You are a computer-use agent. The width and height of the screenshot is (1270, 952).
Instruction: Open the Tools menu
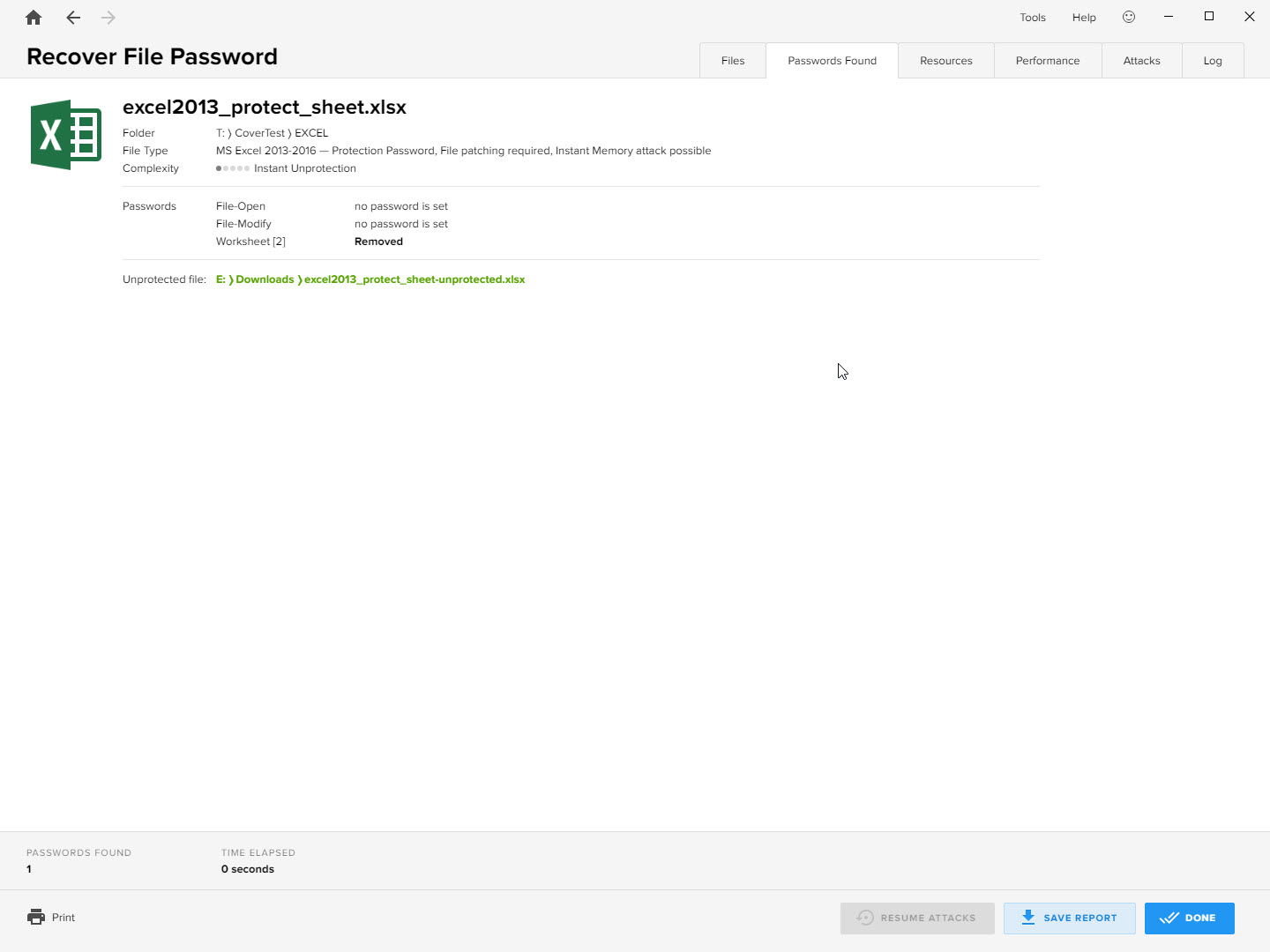click(x=1032, y=17)
